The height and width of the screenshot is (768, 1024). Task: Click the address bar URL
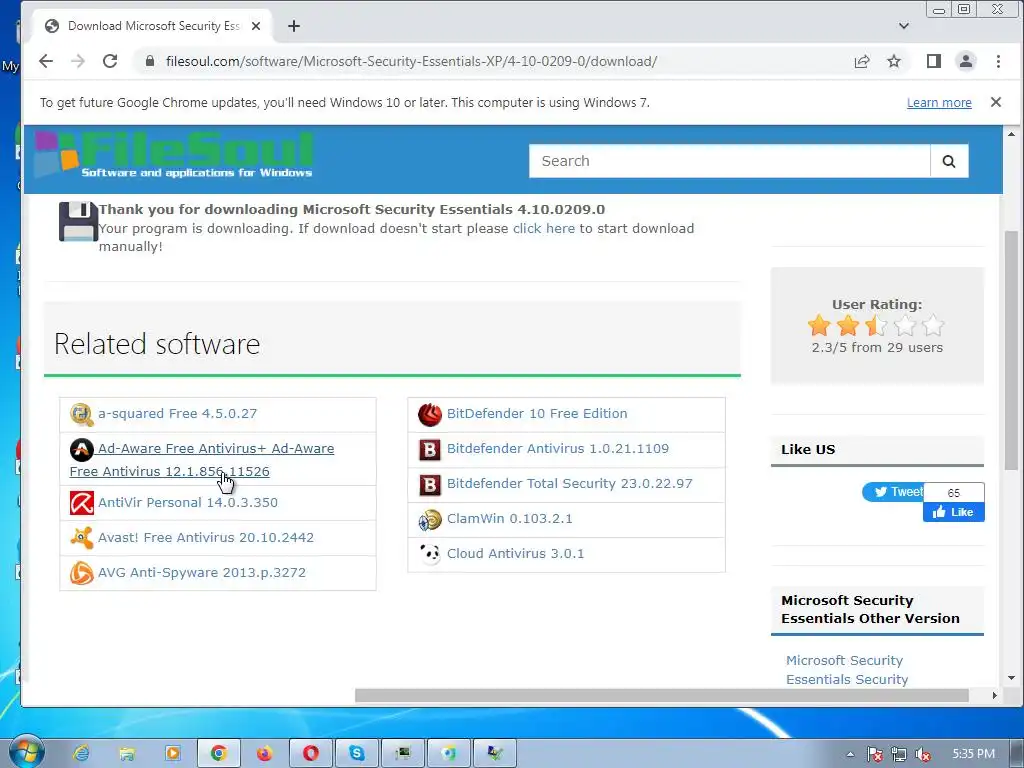[x=411, y=61]
